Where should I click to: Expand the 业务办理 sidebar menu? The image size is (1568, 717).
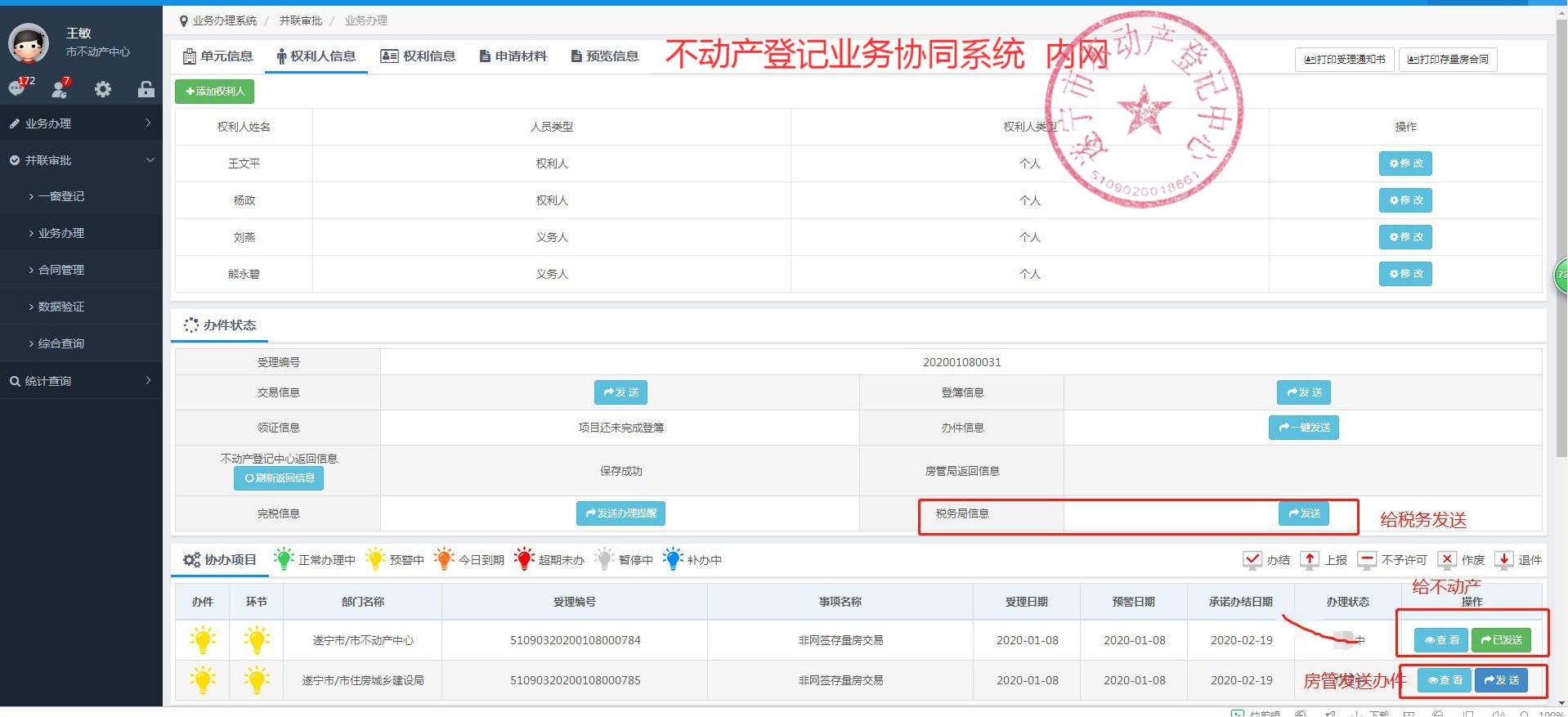81,123
